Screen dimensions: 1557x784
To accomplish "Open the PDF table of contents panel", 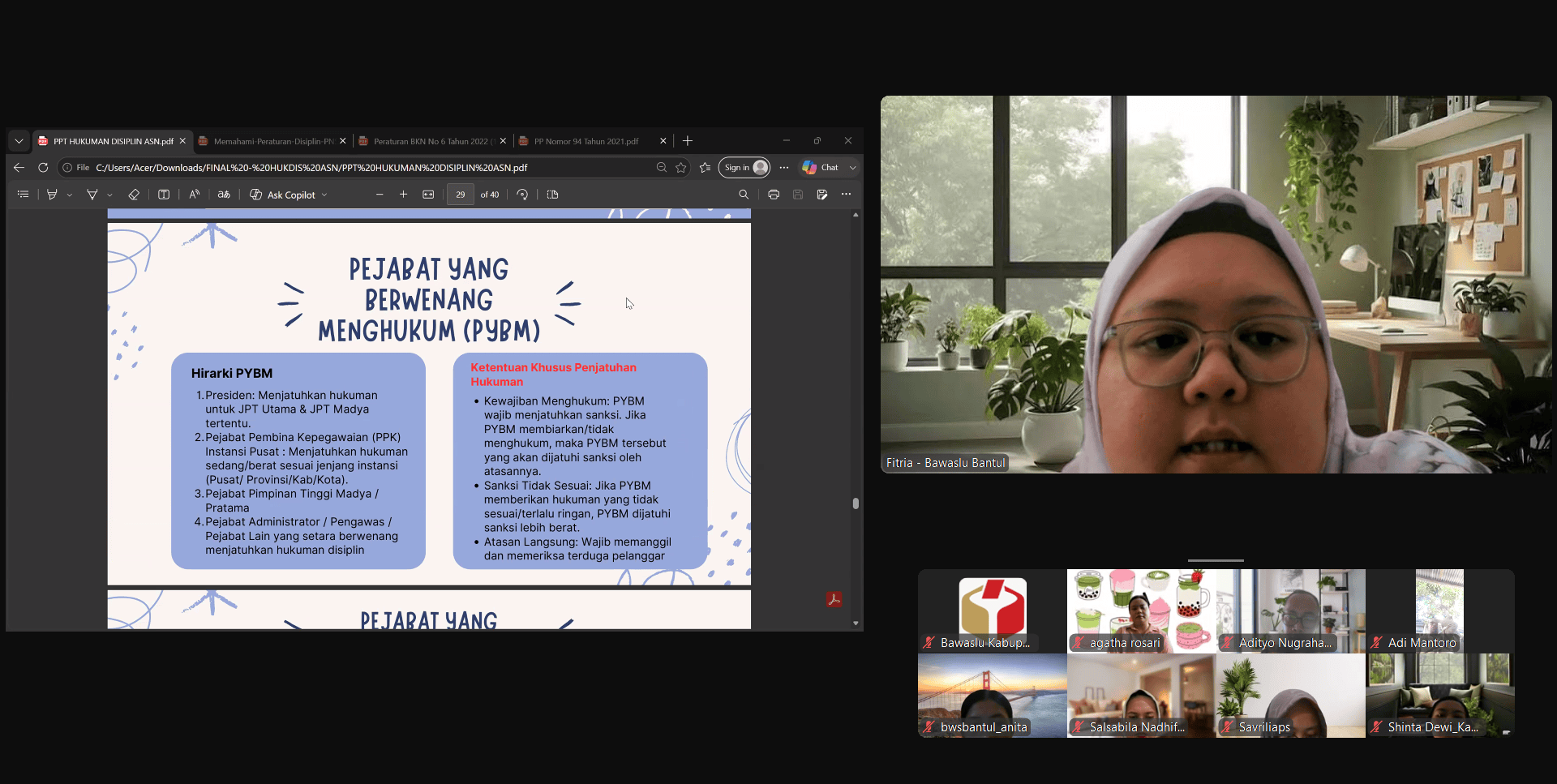I will 23,195.
